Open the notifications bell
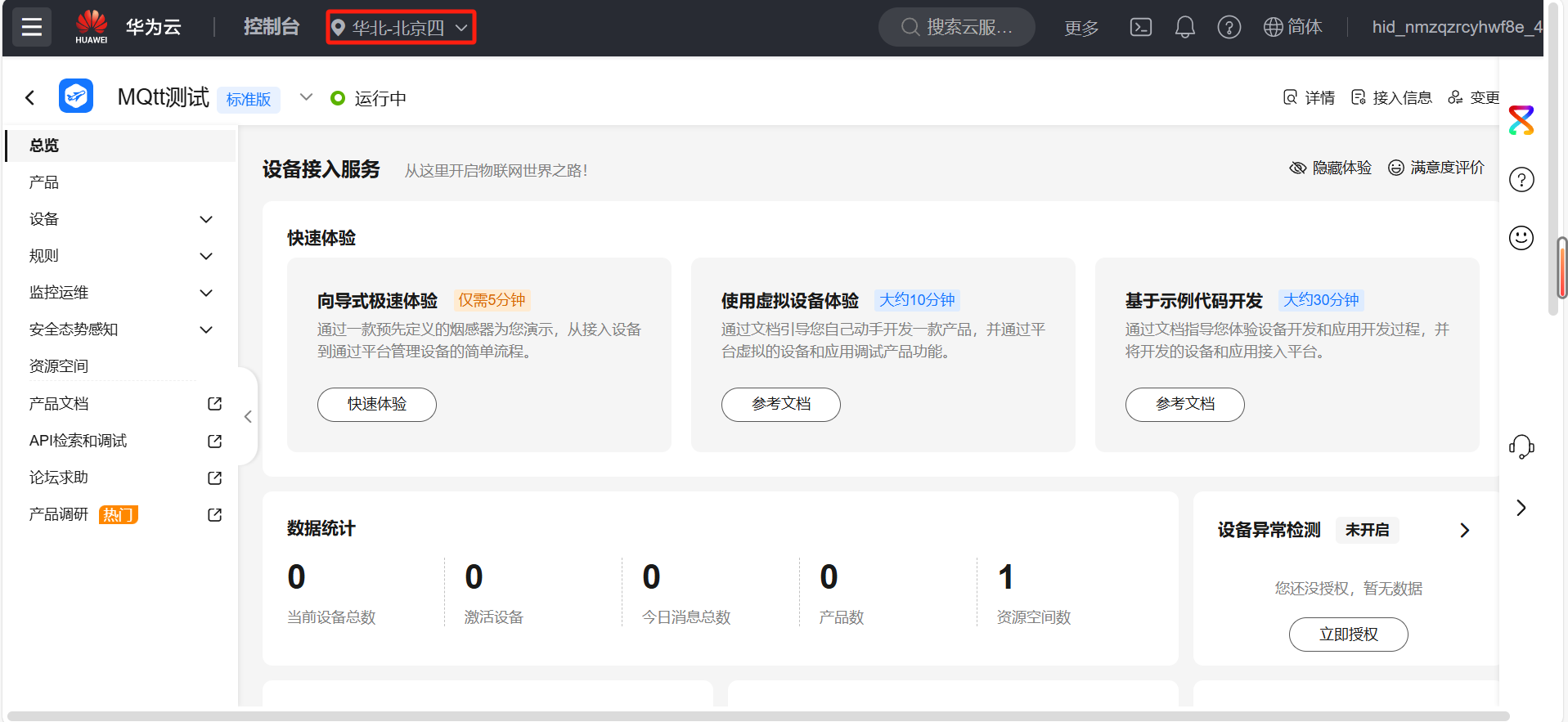The image size is (1568, 722). (x=1184, y=28)
